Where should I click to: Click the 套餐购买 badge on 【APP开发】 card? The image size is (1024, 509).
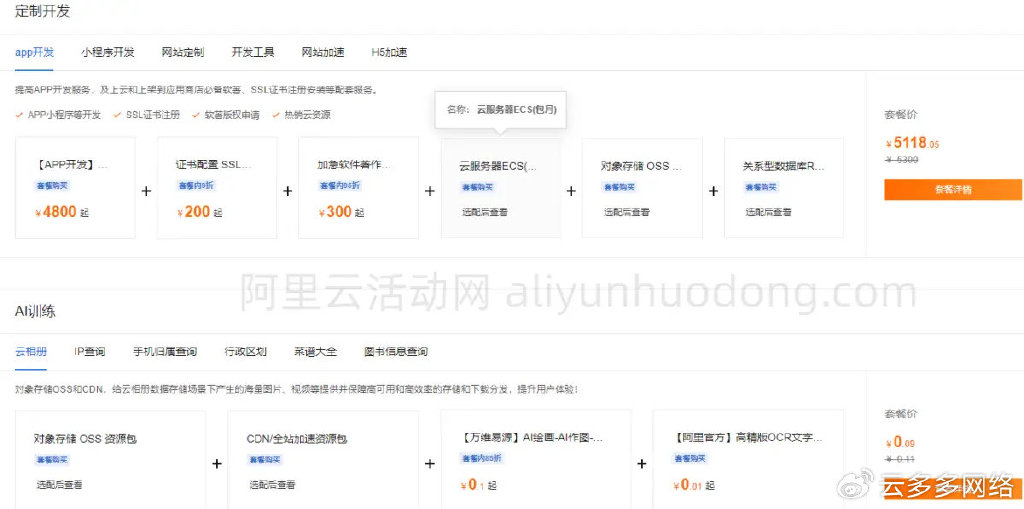(52, 186)
